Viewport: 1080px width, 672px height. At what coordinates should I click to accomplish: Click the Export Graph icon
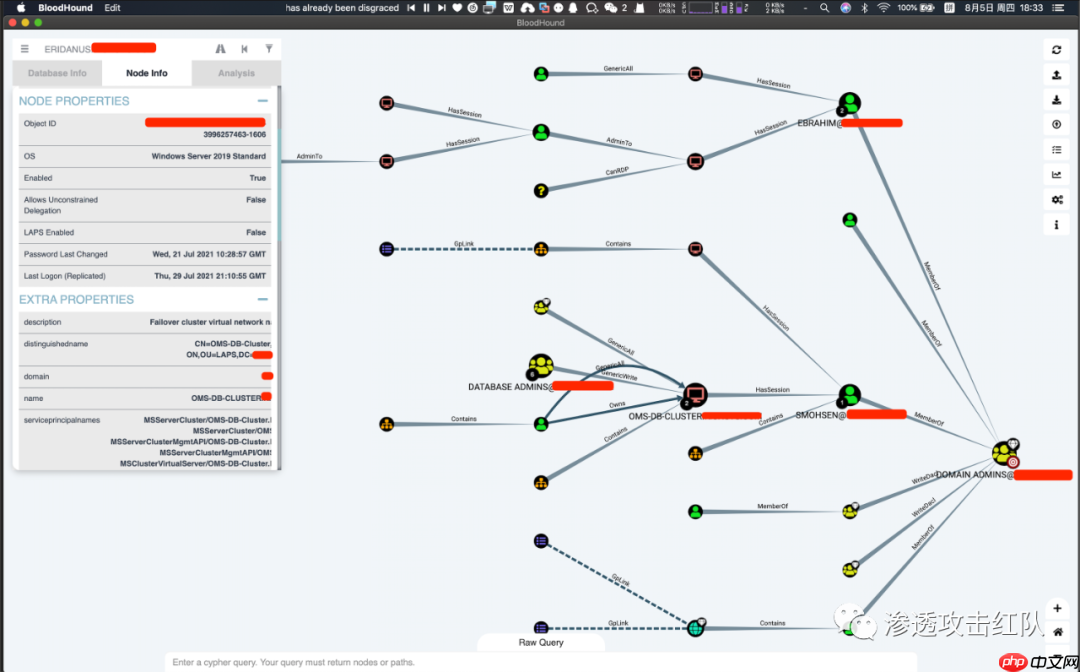tap(1057, 75)
